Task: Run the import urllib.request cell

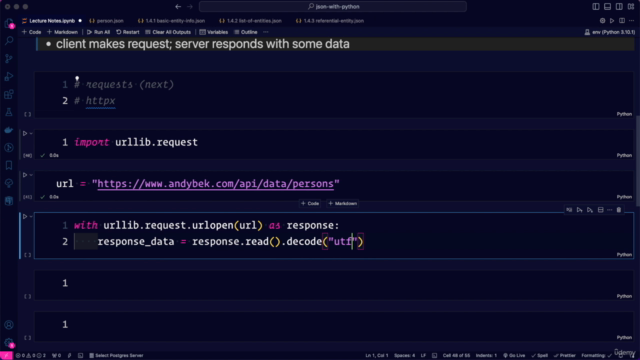Action: point(24,133)
